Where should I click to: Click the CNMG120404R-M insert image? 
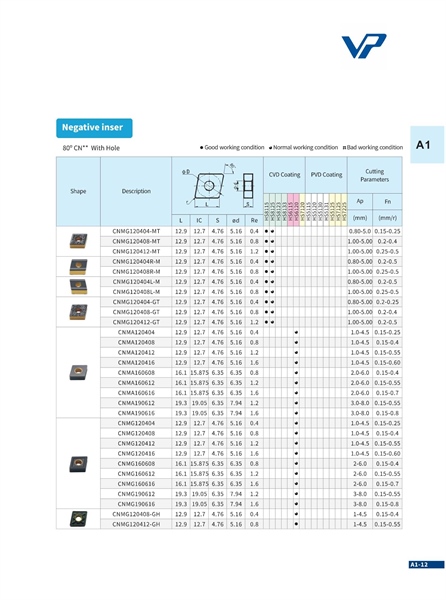78,267
